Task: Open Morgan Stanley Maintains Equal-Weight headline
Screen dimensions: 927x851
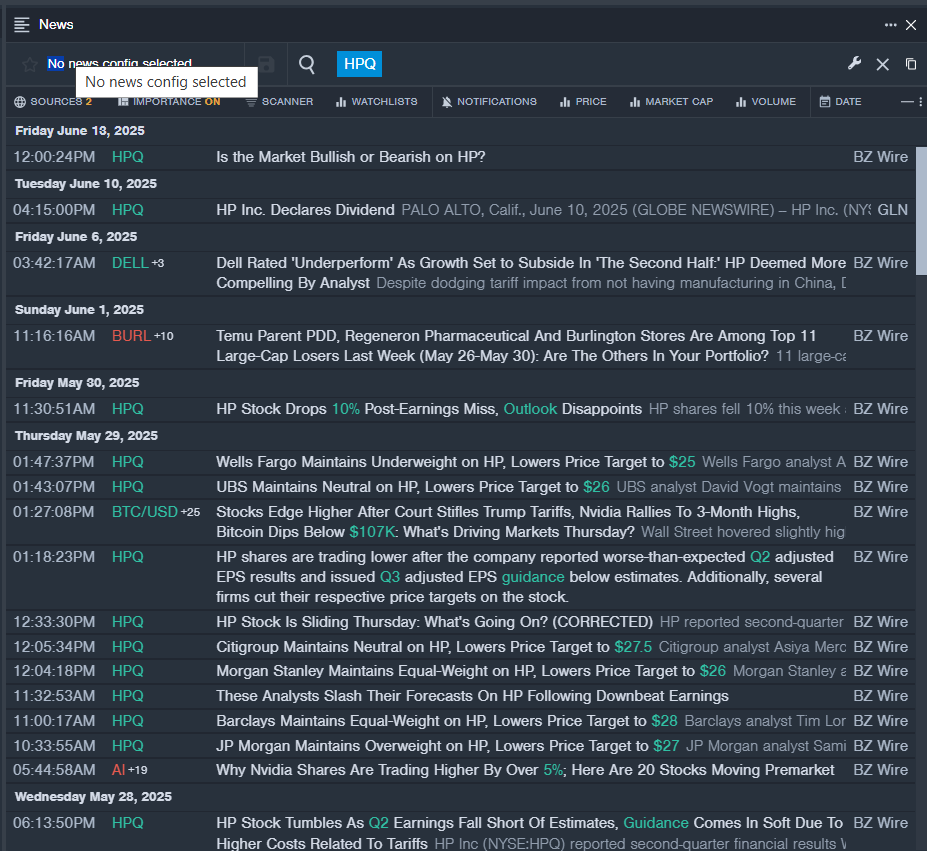Action: point(471,671)
